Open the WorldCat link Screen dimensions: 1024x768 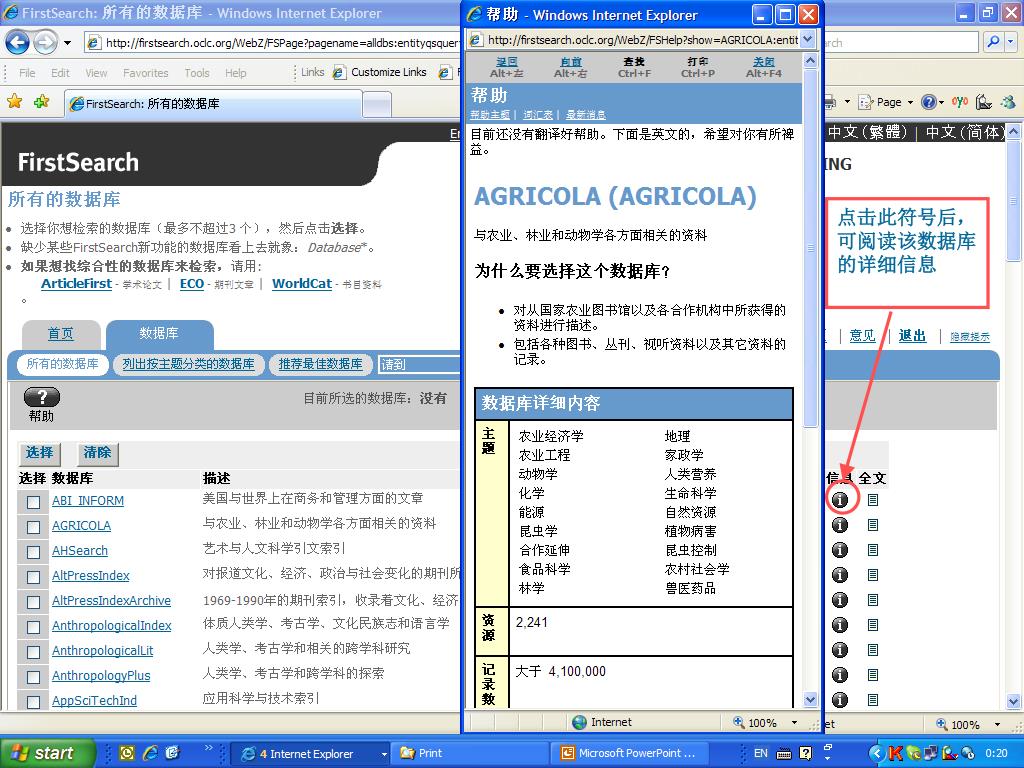pyautogui.click(x=302, y=283)
